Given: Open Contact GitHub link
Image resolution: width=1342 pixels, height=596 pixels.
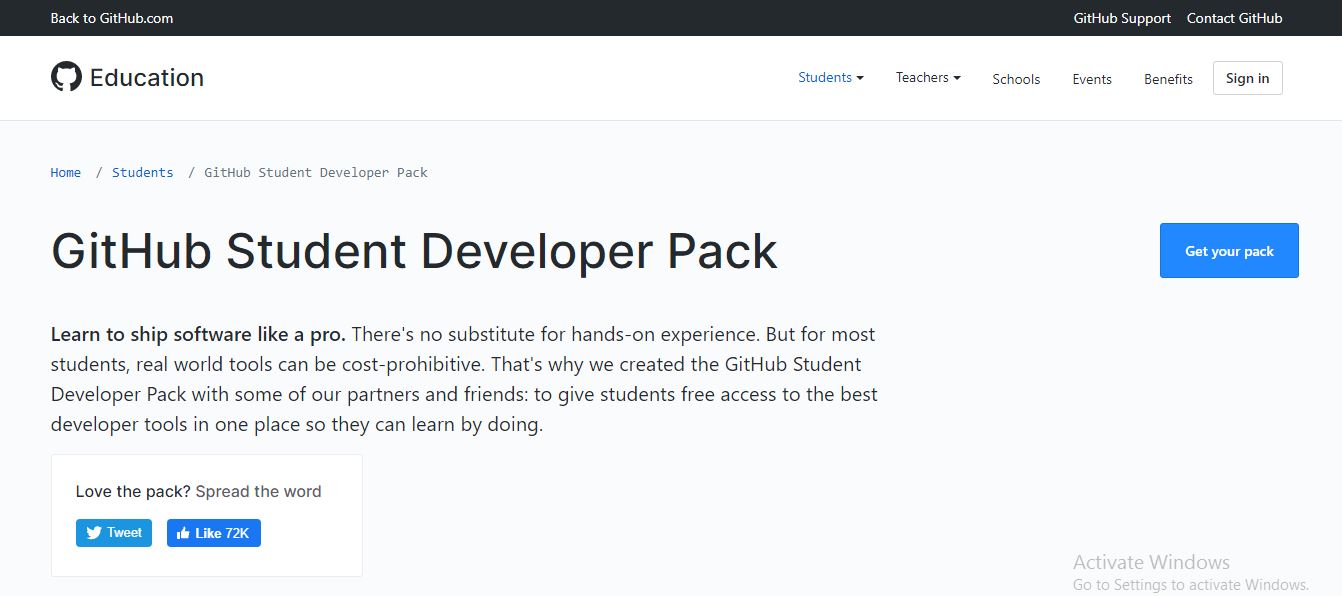Looking at the screenshot, I should [1234, 18].
